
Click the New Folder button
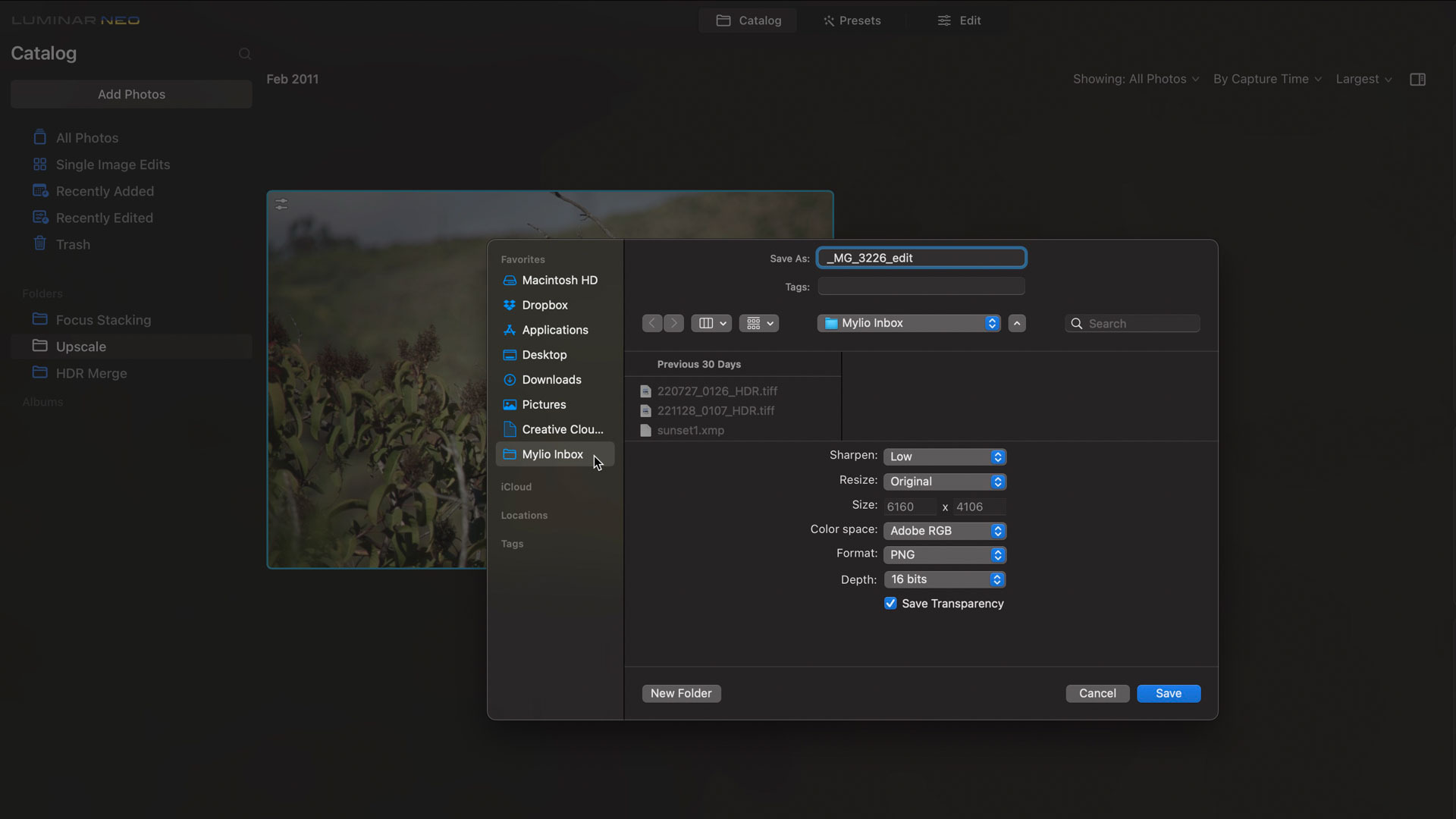coord(680,693)
